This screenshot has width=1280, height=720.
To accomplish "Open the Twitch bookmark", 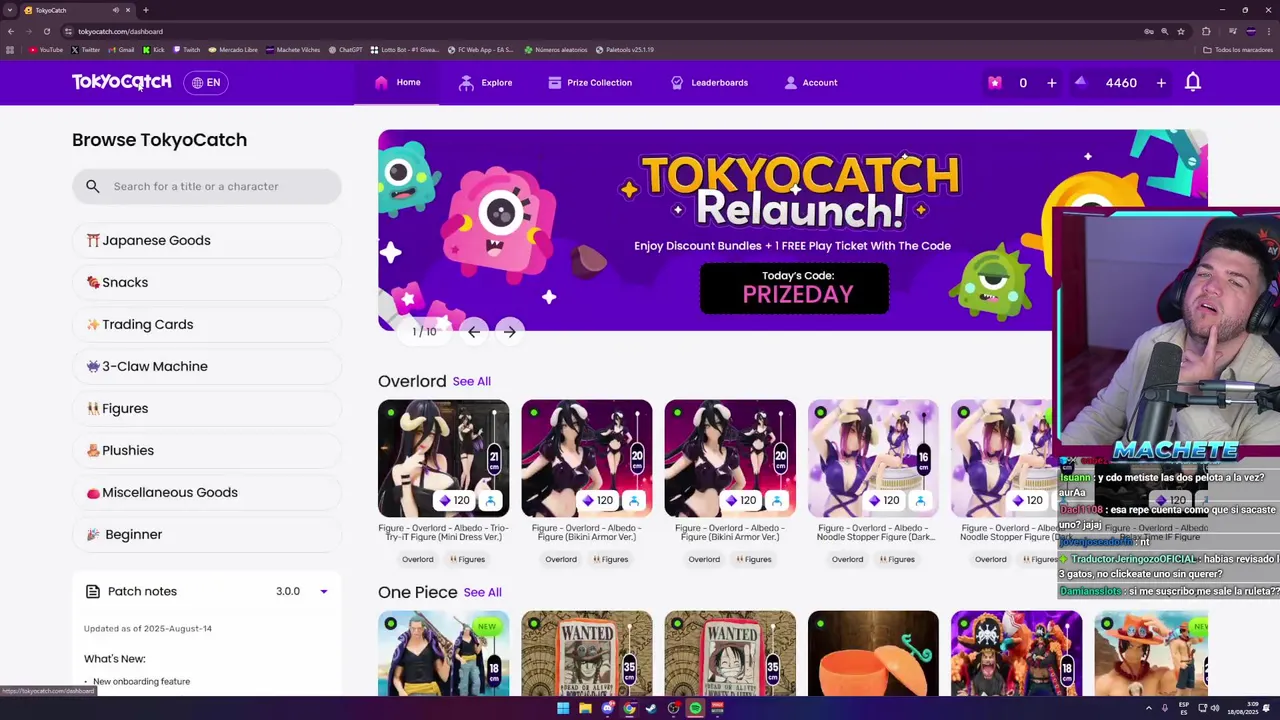I will (187, 49).
